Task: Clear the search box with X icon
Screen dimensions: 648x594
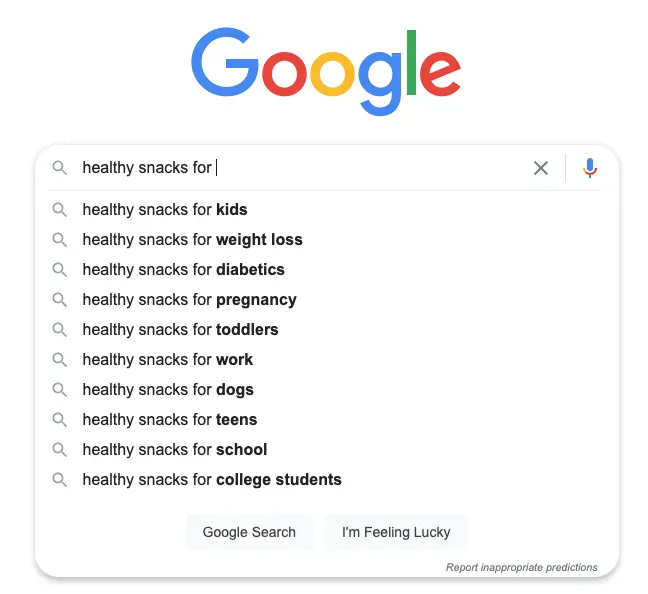Action: coord(541,168)
